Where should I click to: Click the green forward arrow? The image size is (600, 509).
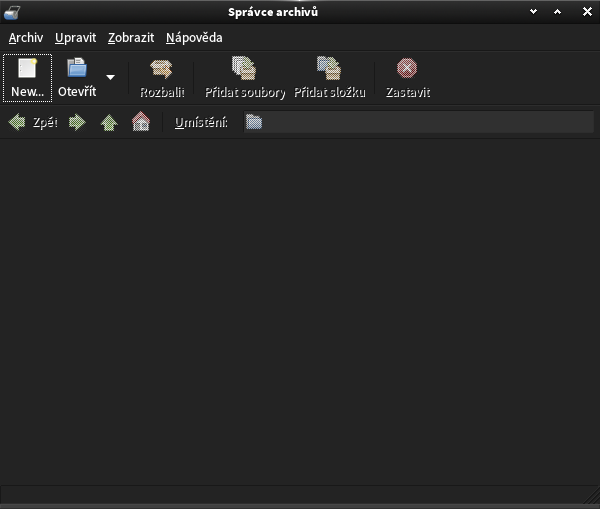77,122
